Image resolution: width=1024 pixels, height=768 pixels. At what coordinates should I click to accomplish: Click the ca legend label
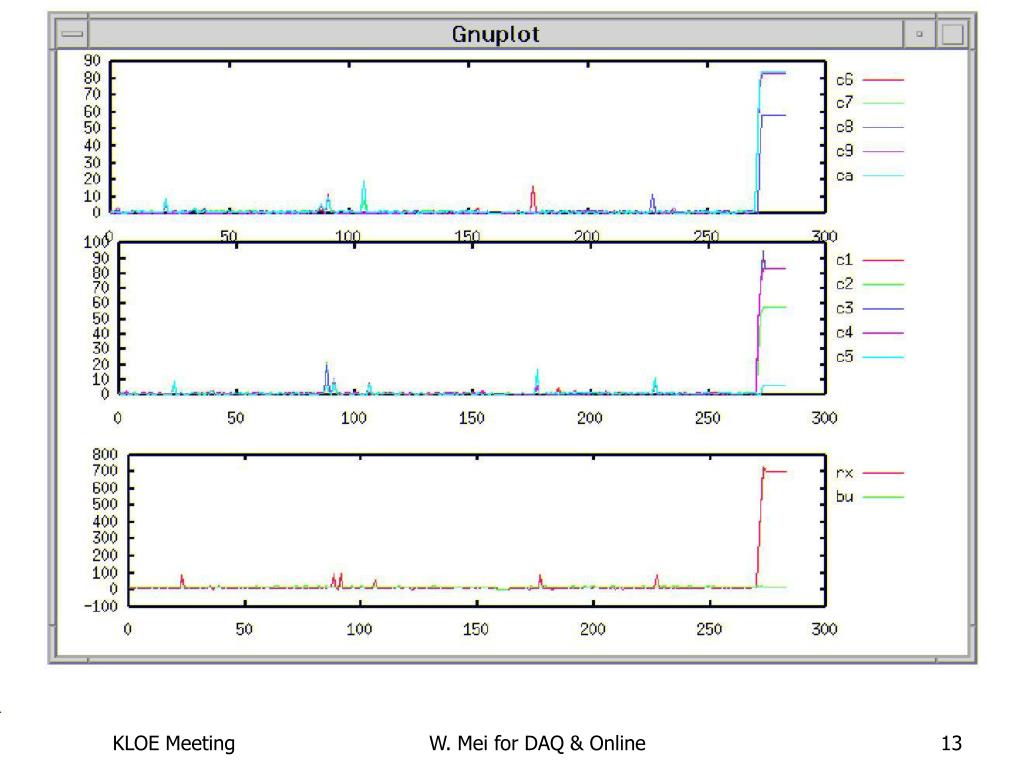pyautogui.click(x=844, y=176)
